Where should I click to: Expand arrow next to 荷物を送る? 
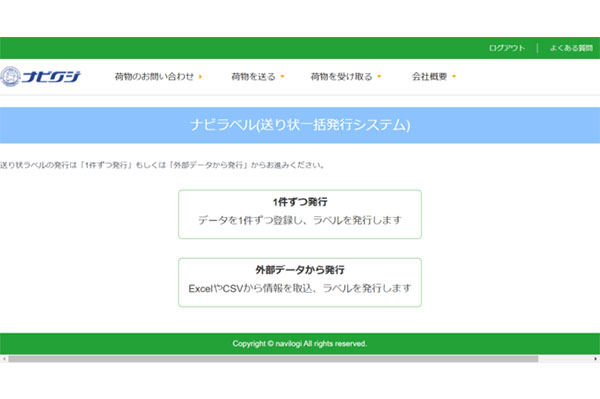[282, 77]
